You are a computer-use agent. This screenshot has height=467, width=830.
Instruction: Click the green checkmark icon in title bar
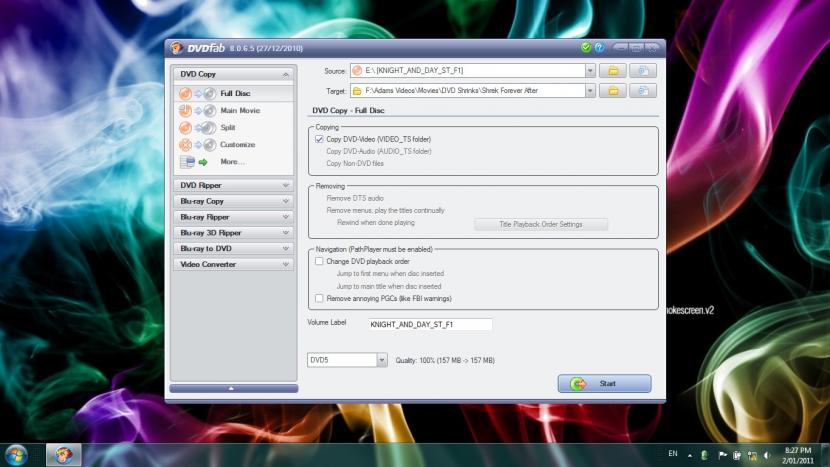coord(585,47)
